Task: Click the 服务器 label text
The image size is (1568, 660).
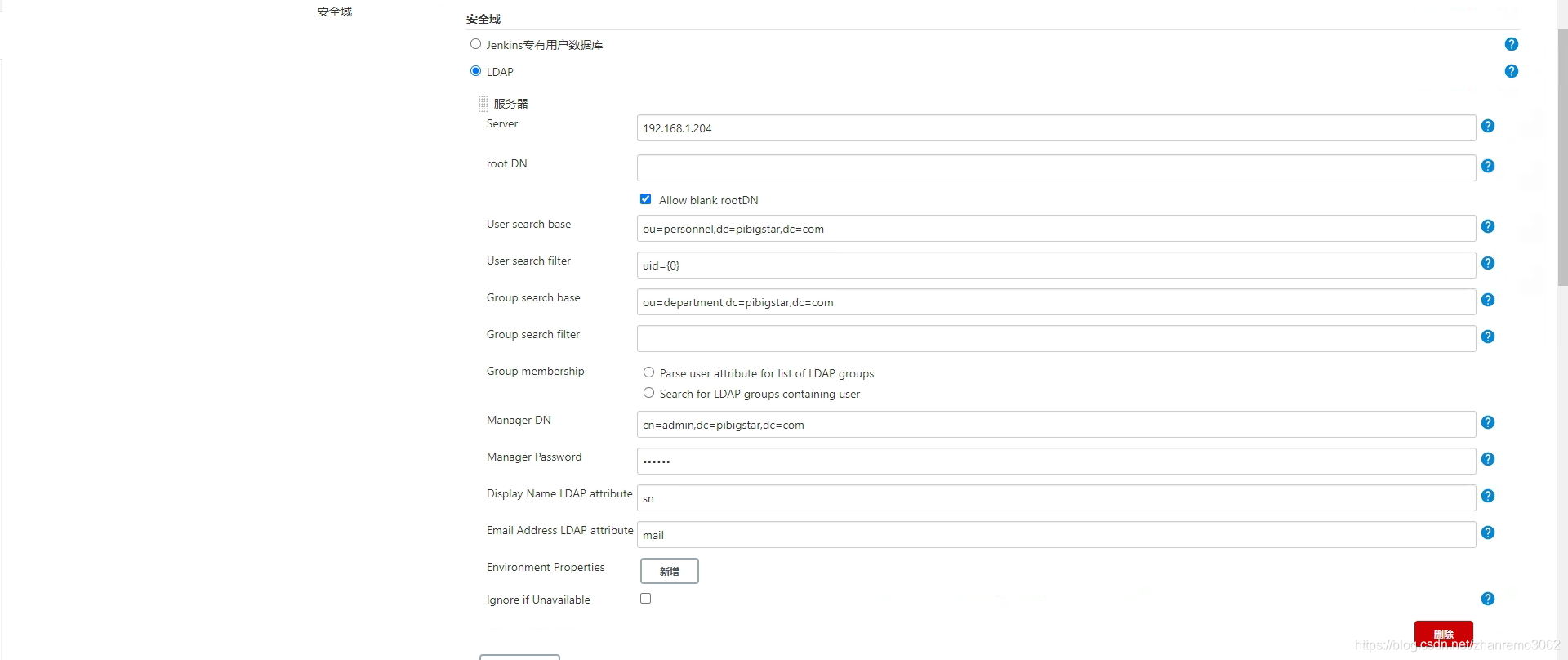Action: pos(511,104)
